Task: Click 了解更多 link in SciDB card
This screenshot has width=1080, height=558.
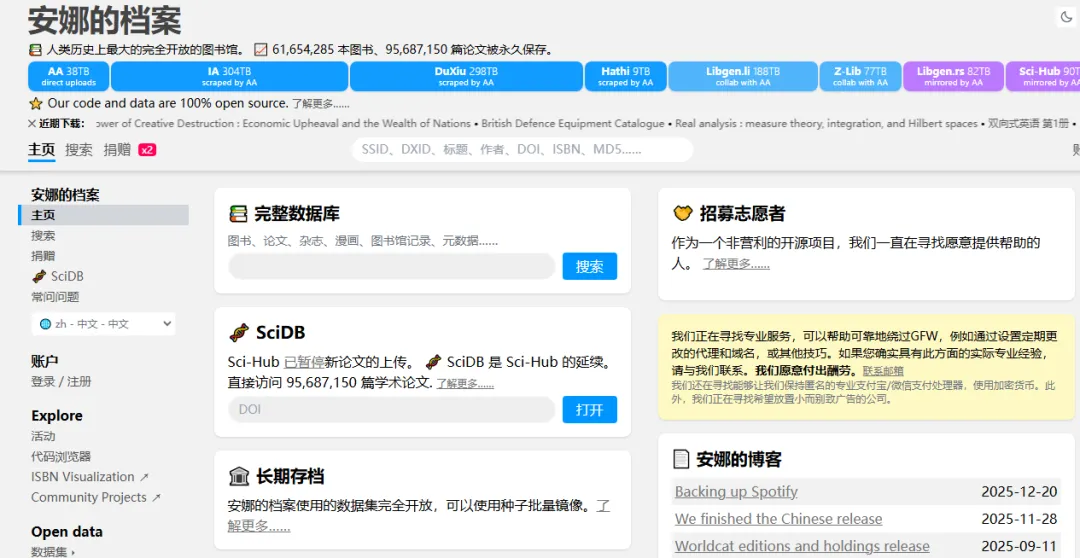Action: (x=465, y=384)
